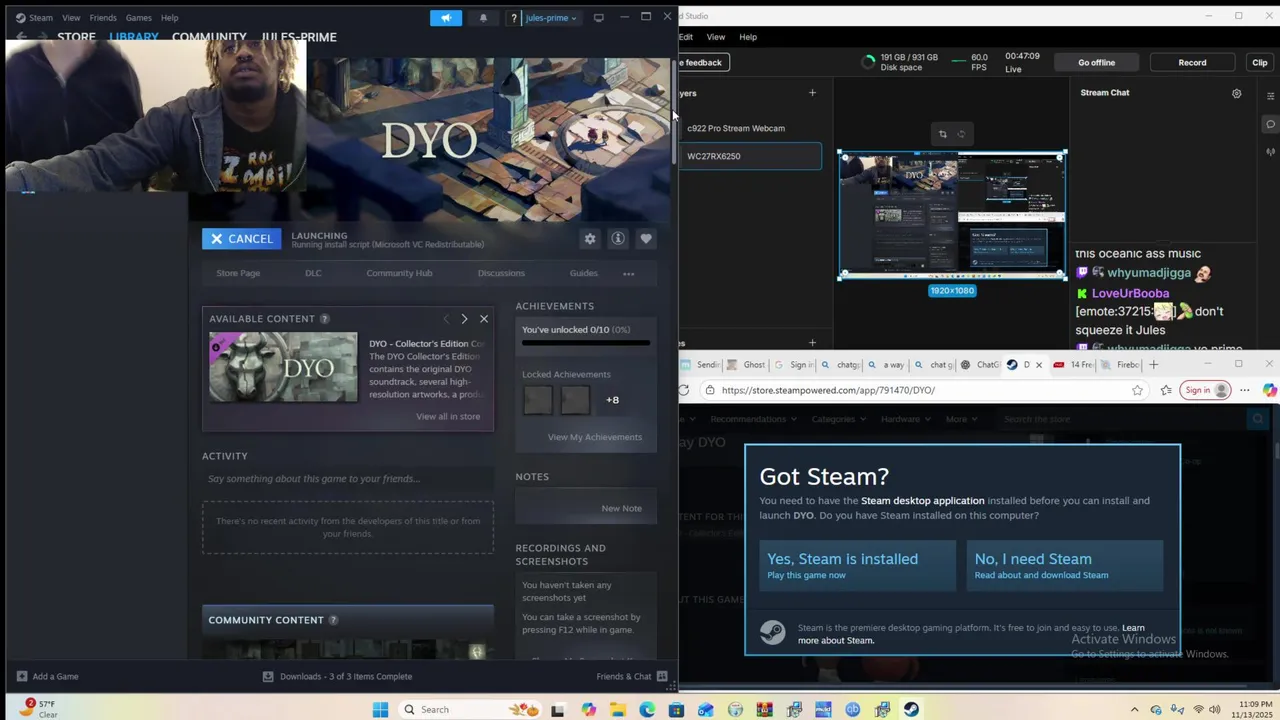Bookmark page with star icon
The width and height of the screenshot is (1280, 720).
(x=1137, y=390)
